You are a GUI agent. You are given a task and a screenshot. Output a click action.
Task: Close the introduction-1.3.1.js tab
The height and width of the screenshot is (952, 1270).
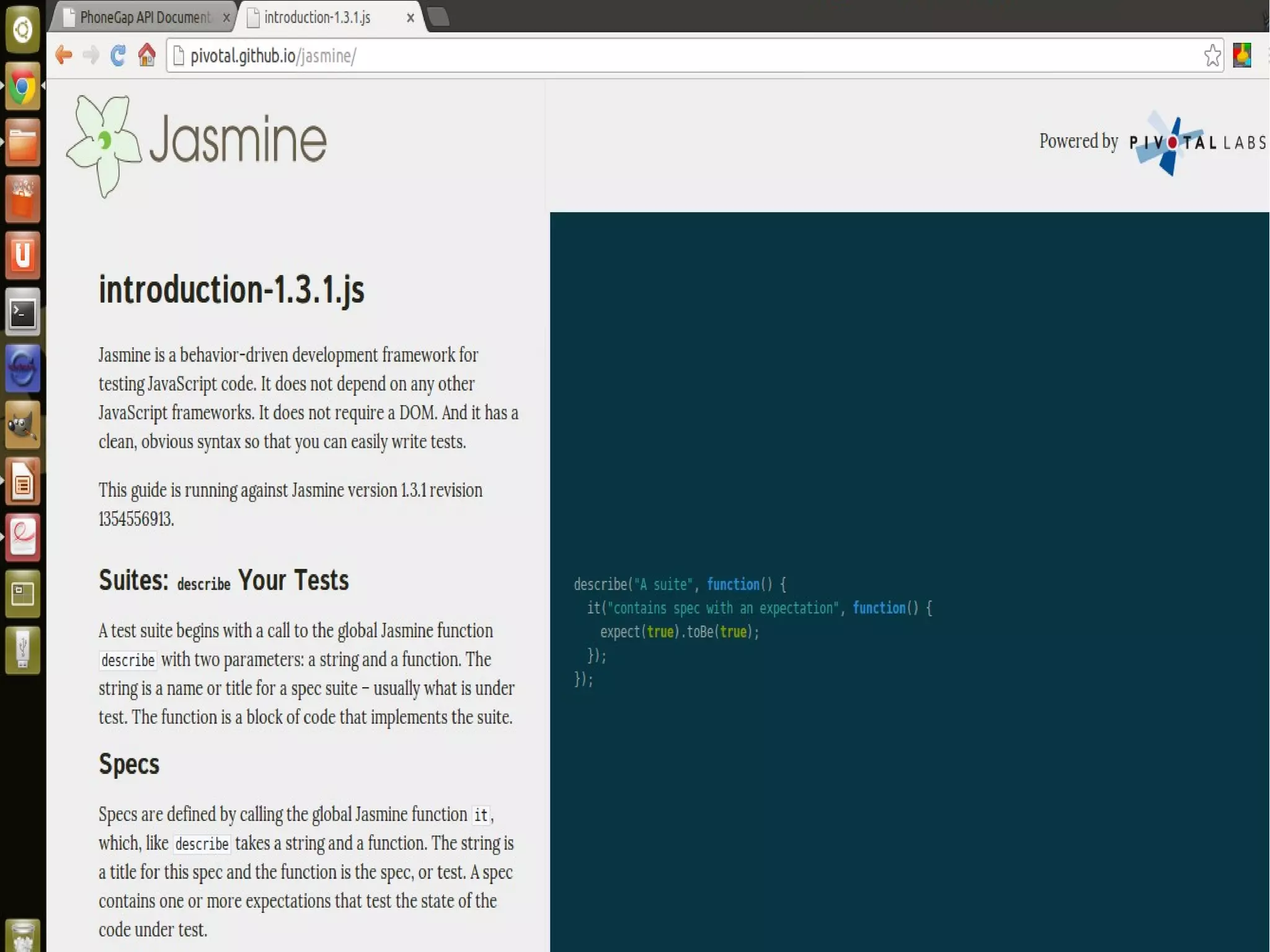tap(410, 18)
